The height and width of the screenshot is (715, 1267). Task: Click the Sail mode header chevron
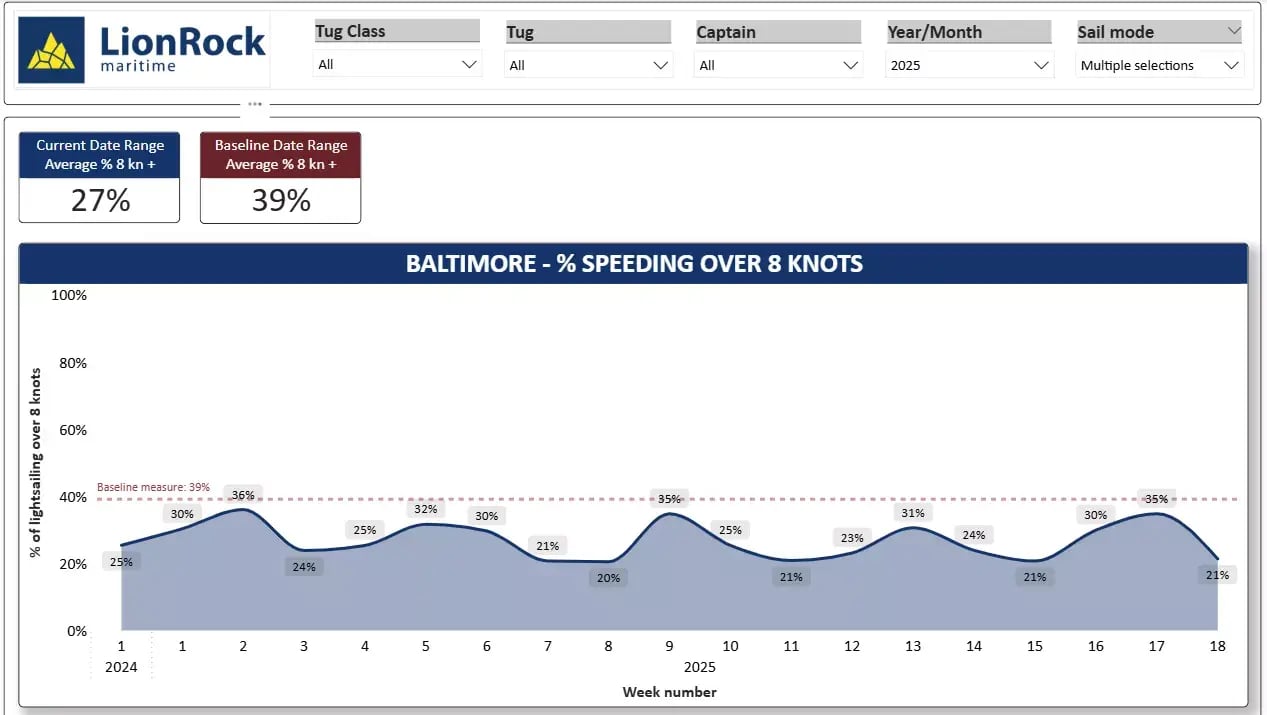click(x=1232, y=32)
